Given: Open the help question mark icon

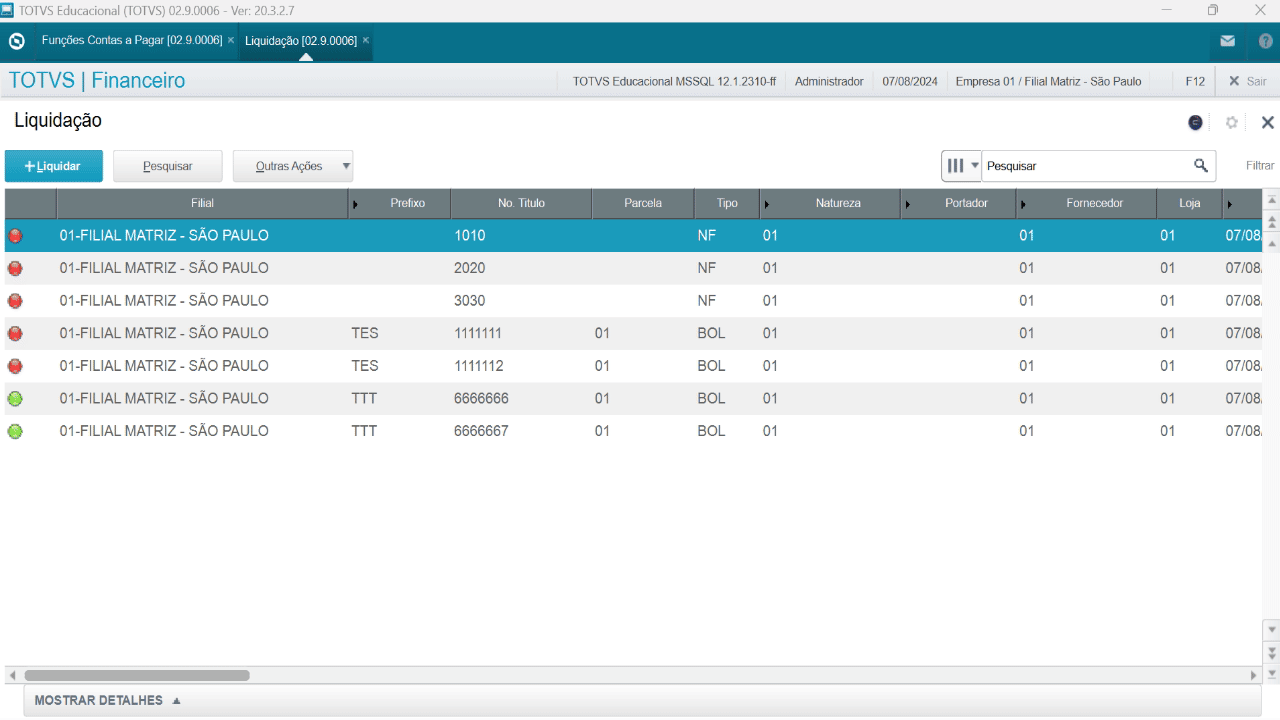Looking at the screenshot, I should tap(1265, 41).
